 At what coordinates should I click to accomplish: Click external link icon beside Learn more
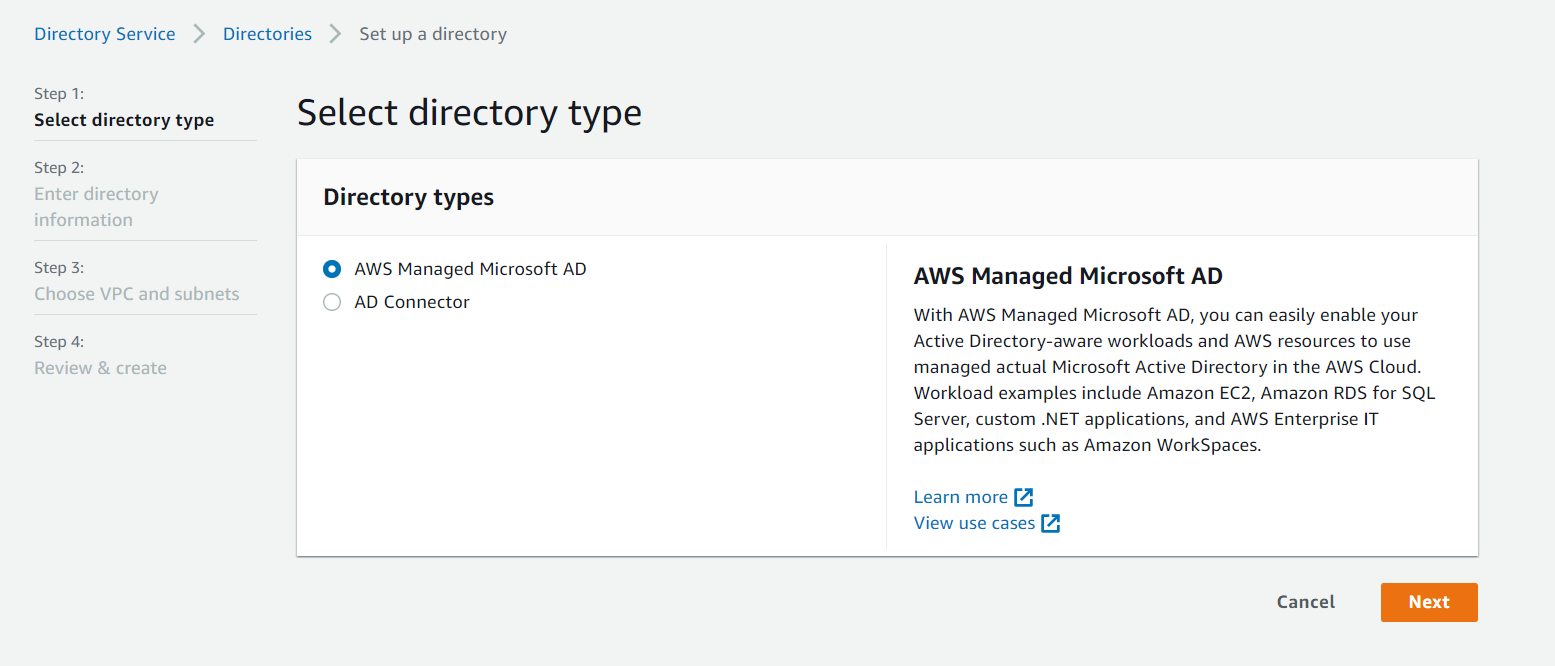click(x=1024, y=497)
